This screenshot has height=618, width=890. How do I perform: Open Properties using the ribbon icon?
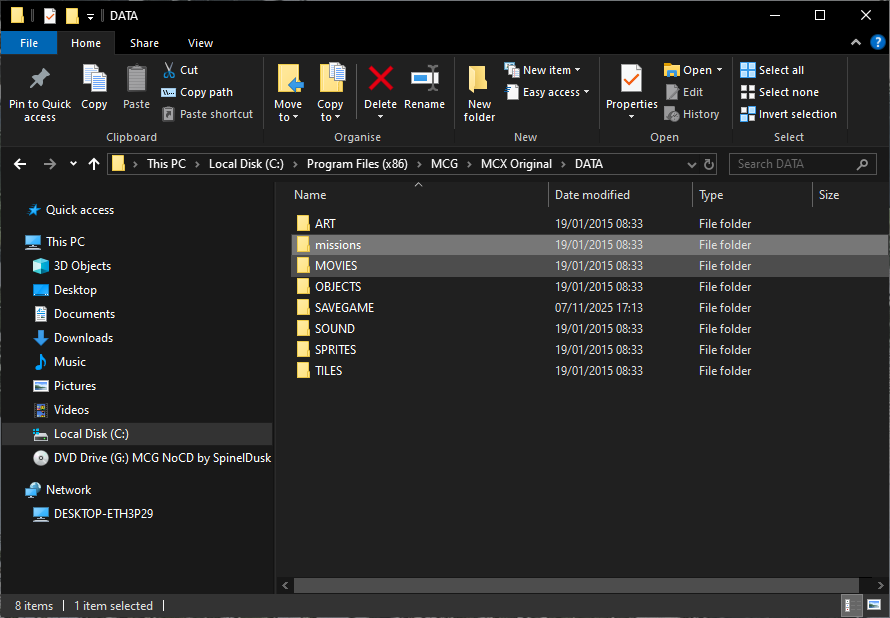point(631,79)
